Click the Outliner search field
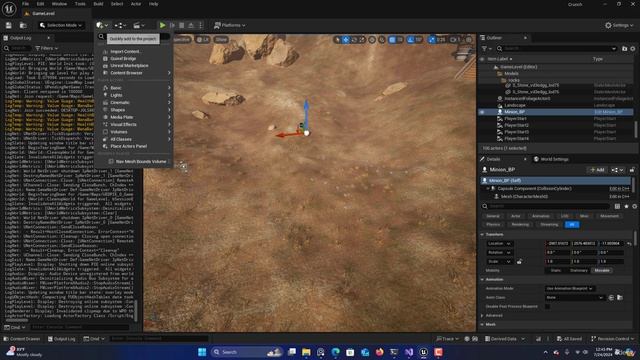The height and width of the screenshot is (360, 640). click(557, 49)
